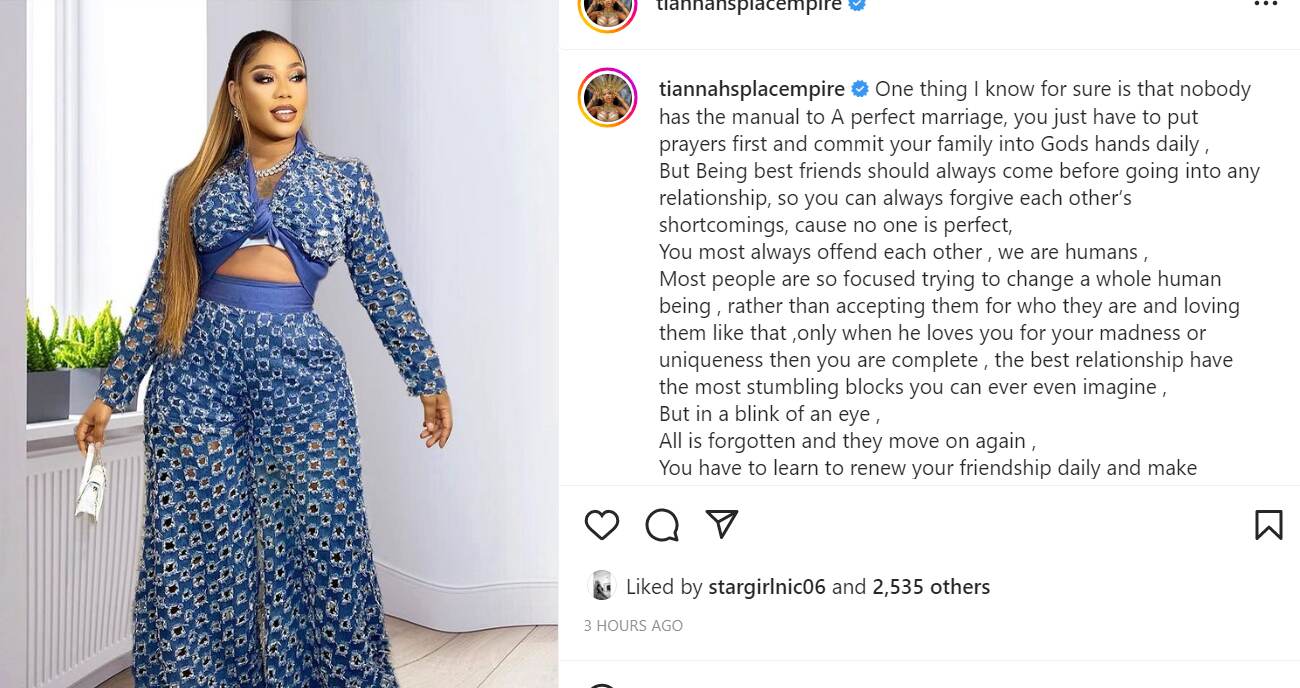Select the Liked by text row
This screenshot has width=1300, height=688.
[661, 587]
